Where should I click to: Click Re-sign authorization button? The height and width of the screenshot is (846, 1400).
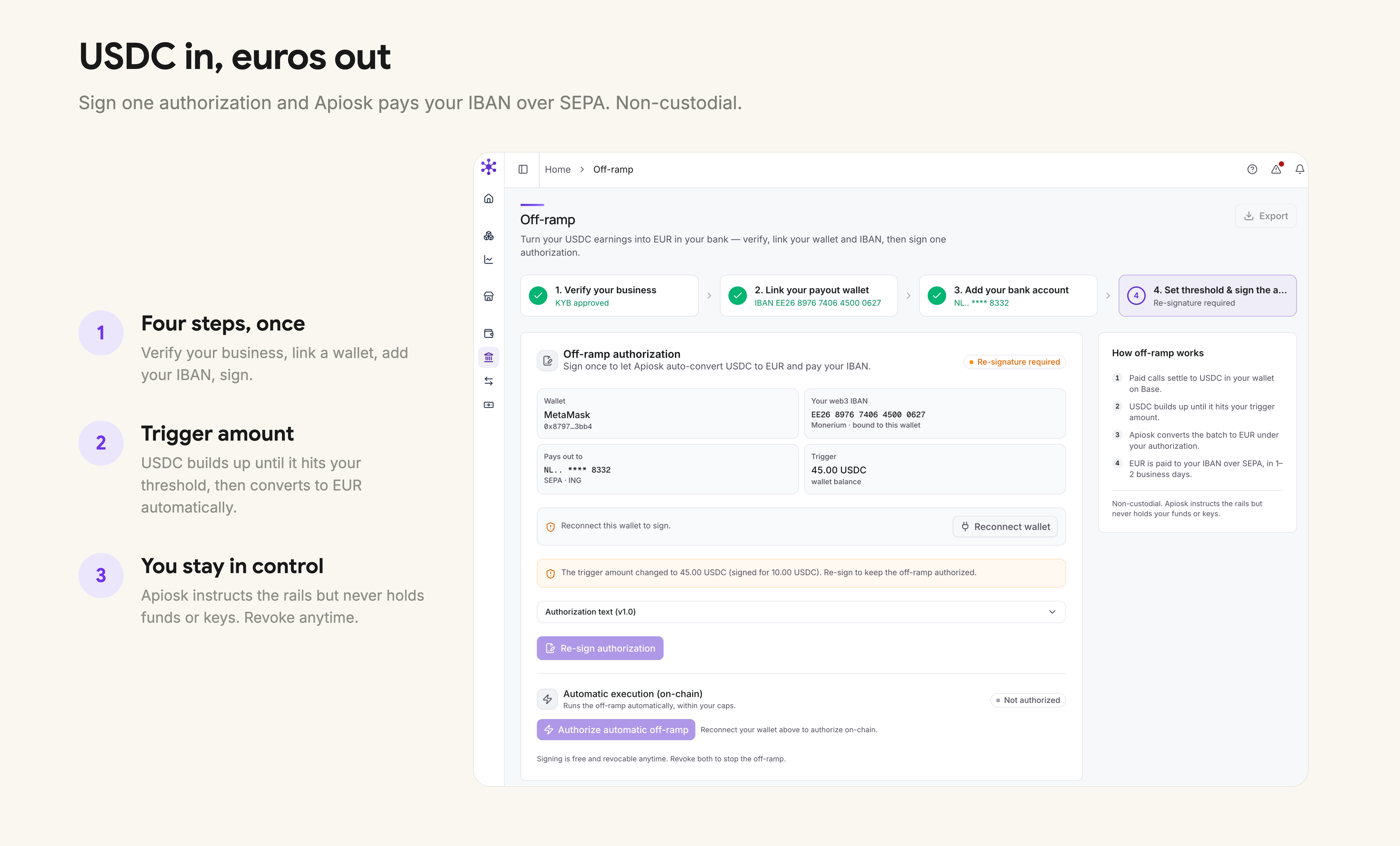click(x=600, y=648)
